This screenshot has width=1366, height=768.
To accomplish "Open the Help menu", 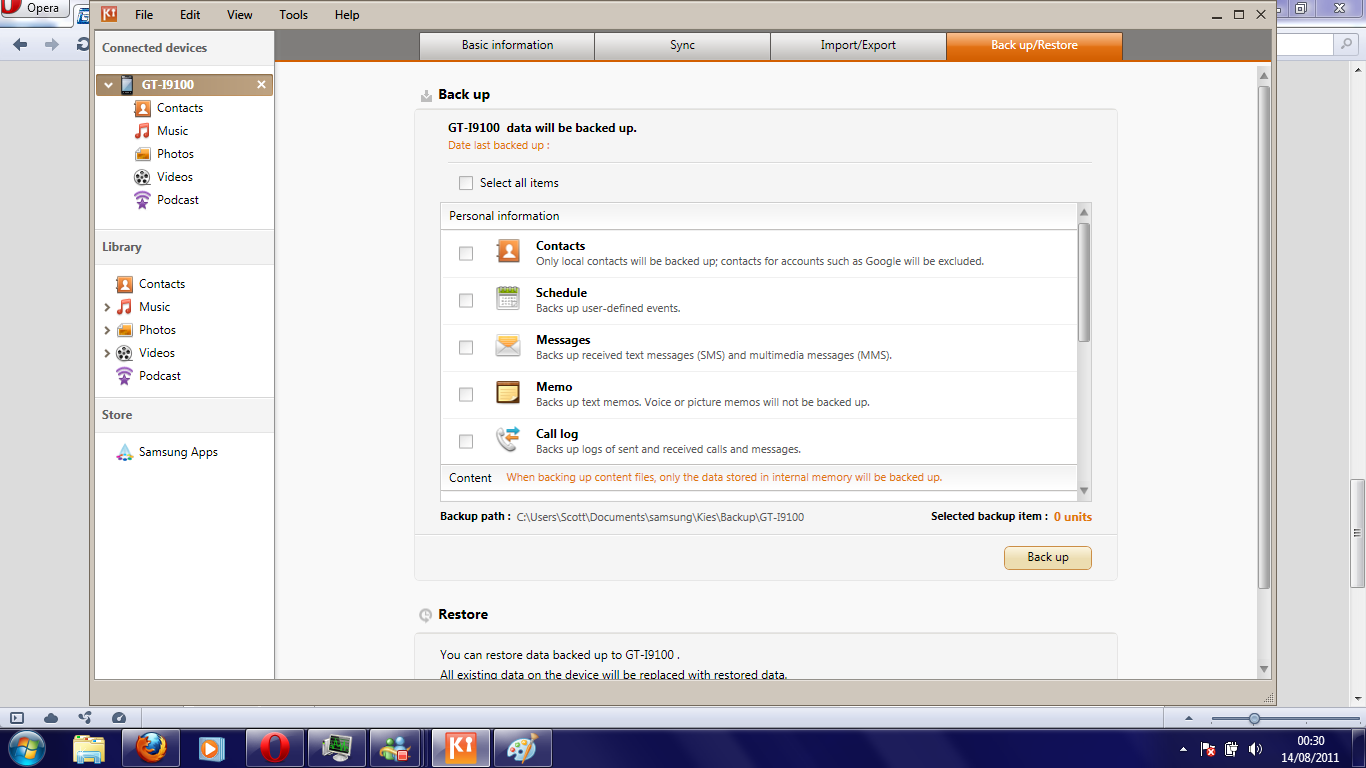I will 347,15.
